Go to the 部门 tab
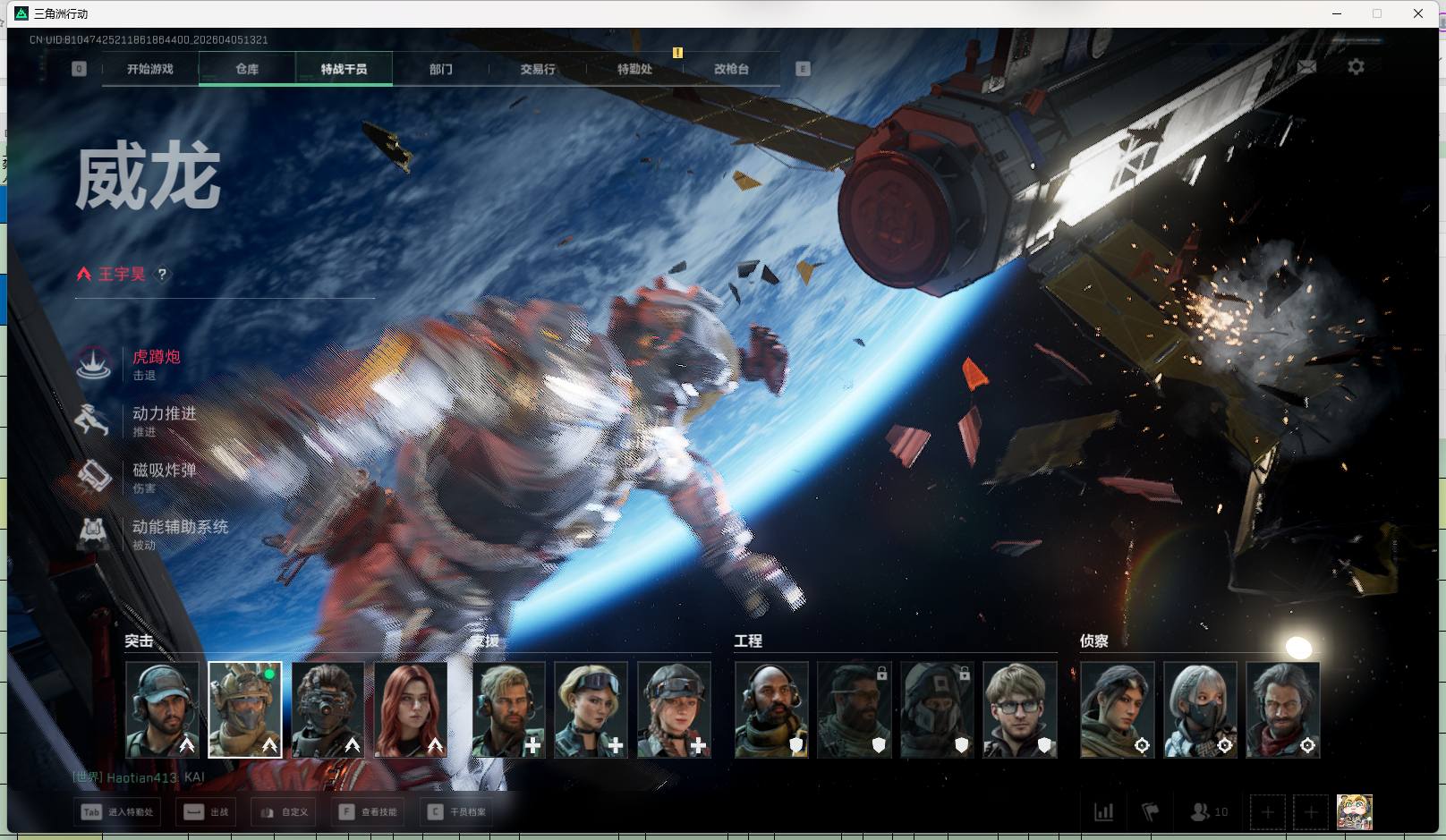The width and height of the screenshot is (1446, 840). (x=441, y=69)
